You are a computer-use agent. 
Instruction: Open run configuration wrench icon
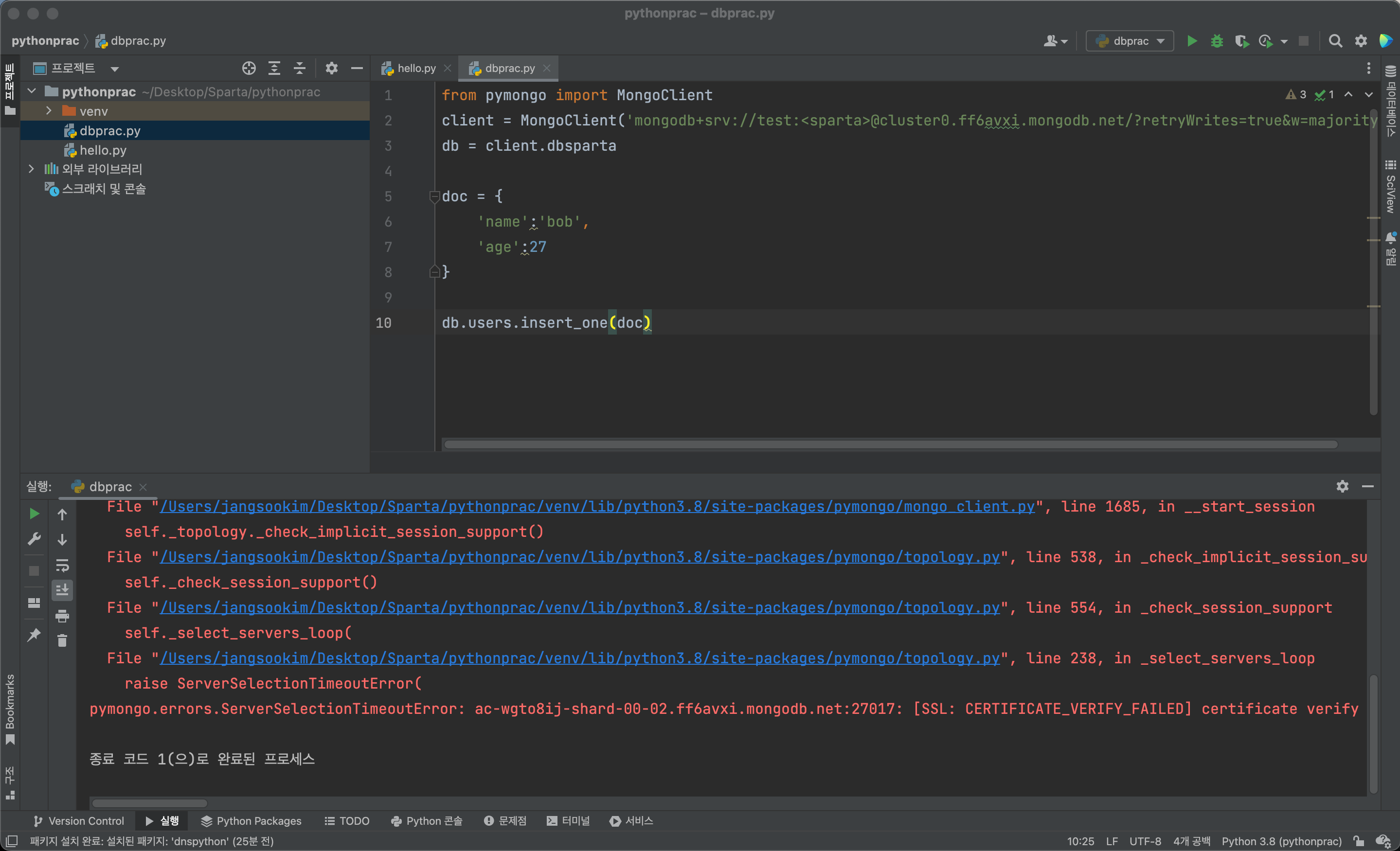coord(34,538)
